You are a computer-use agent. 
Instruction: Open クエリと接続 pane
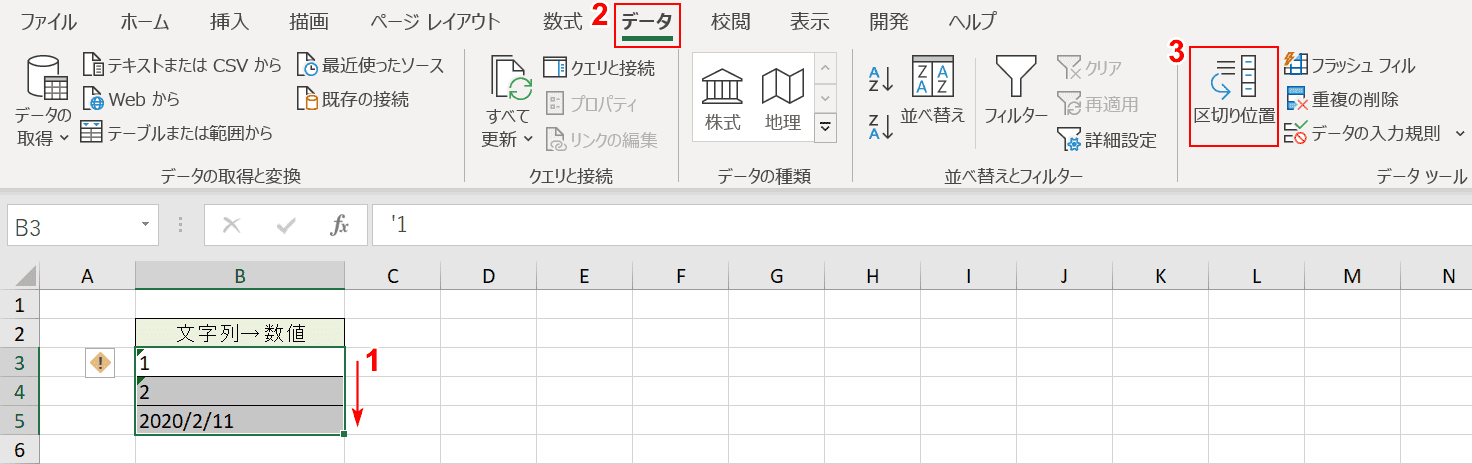[x=599, y=68]
